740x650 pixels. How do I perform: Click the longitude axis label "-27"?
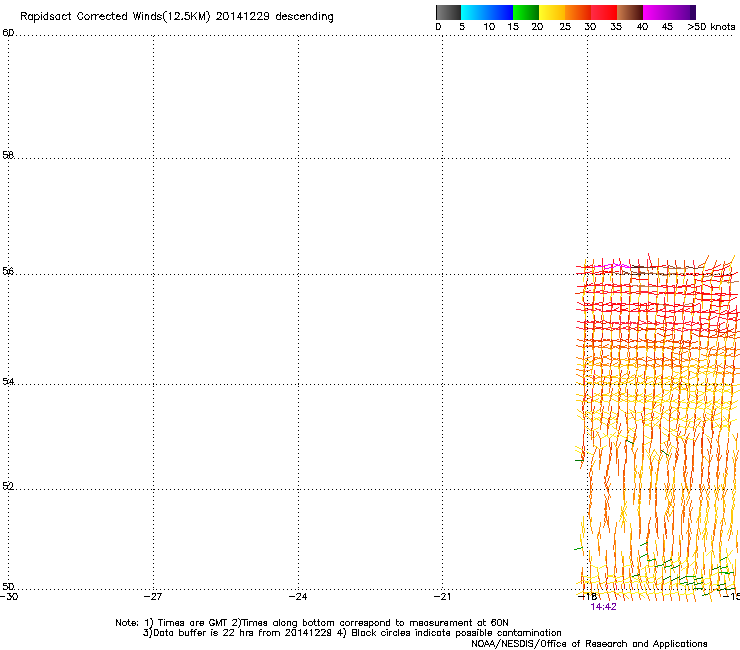click(153, 597)
